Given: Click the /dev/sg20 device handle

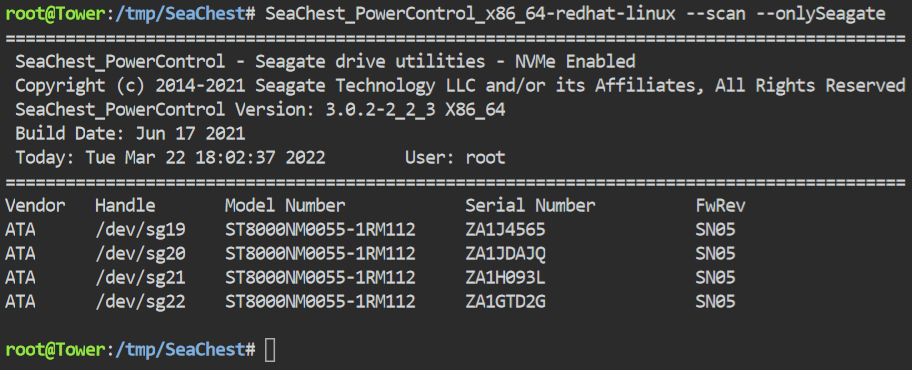Looking at the screenshot, I should coord(140,254).
